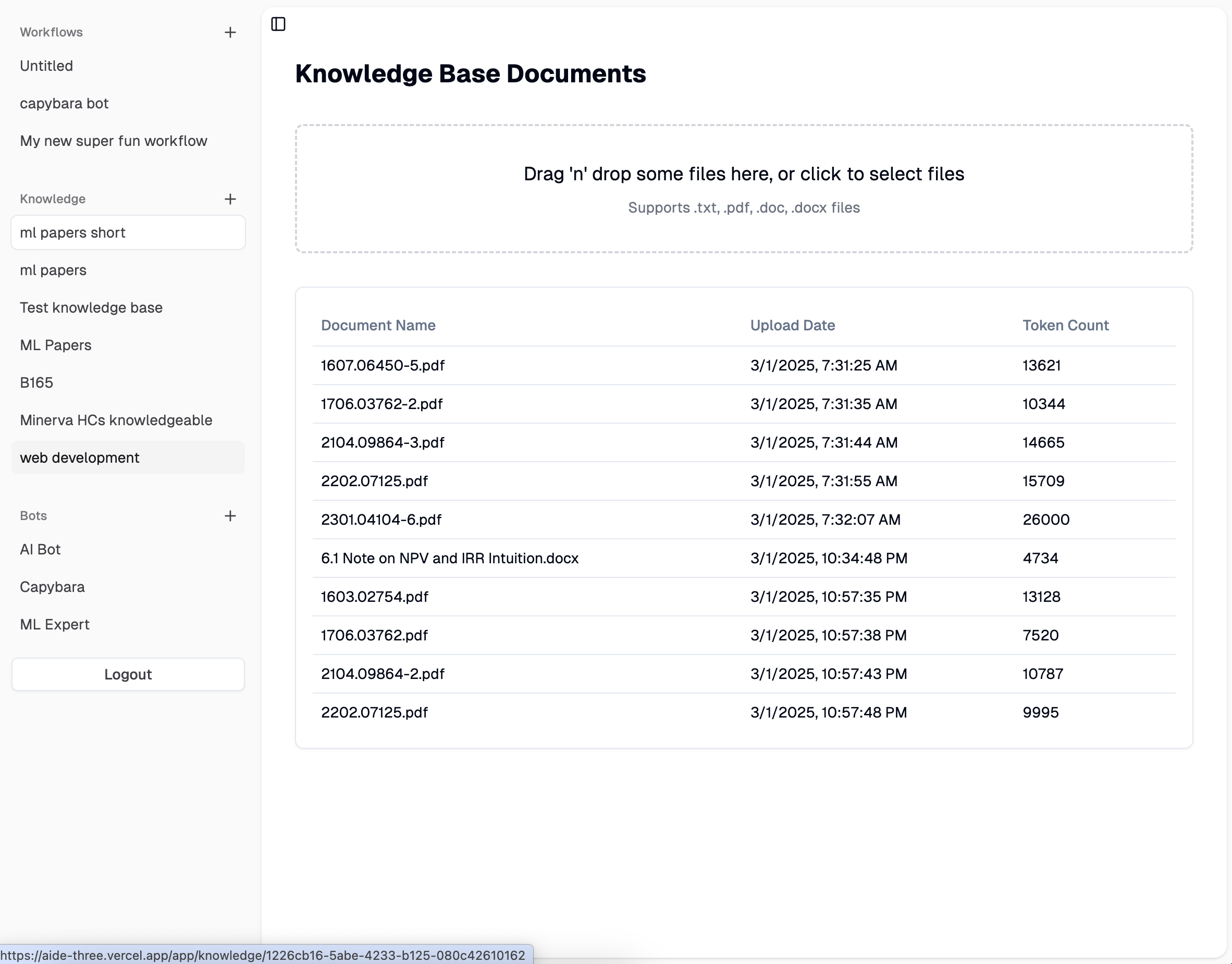Toggle the sidebar panel icon
1232x964 pixels.
coord(278,24)
